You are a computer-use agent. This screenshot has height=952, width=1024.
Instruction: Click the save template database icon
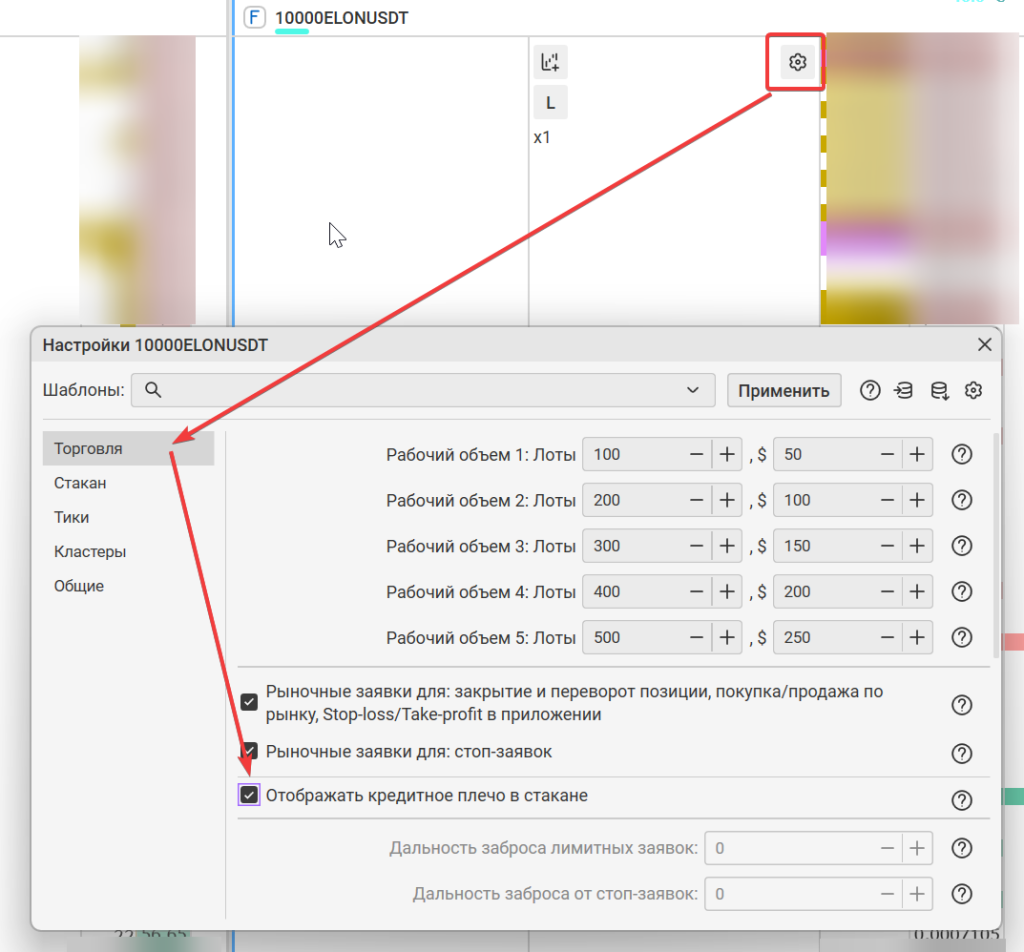point(939,390)
